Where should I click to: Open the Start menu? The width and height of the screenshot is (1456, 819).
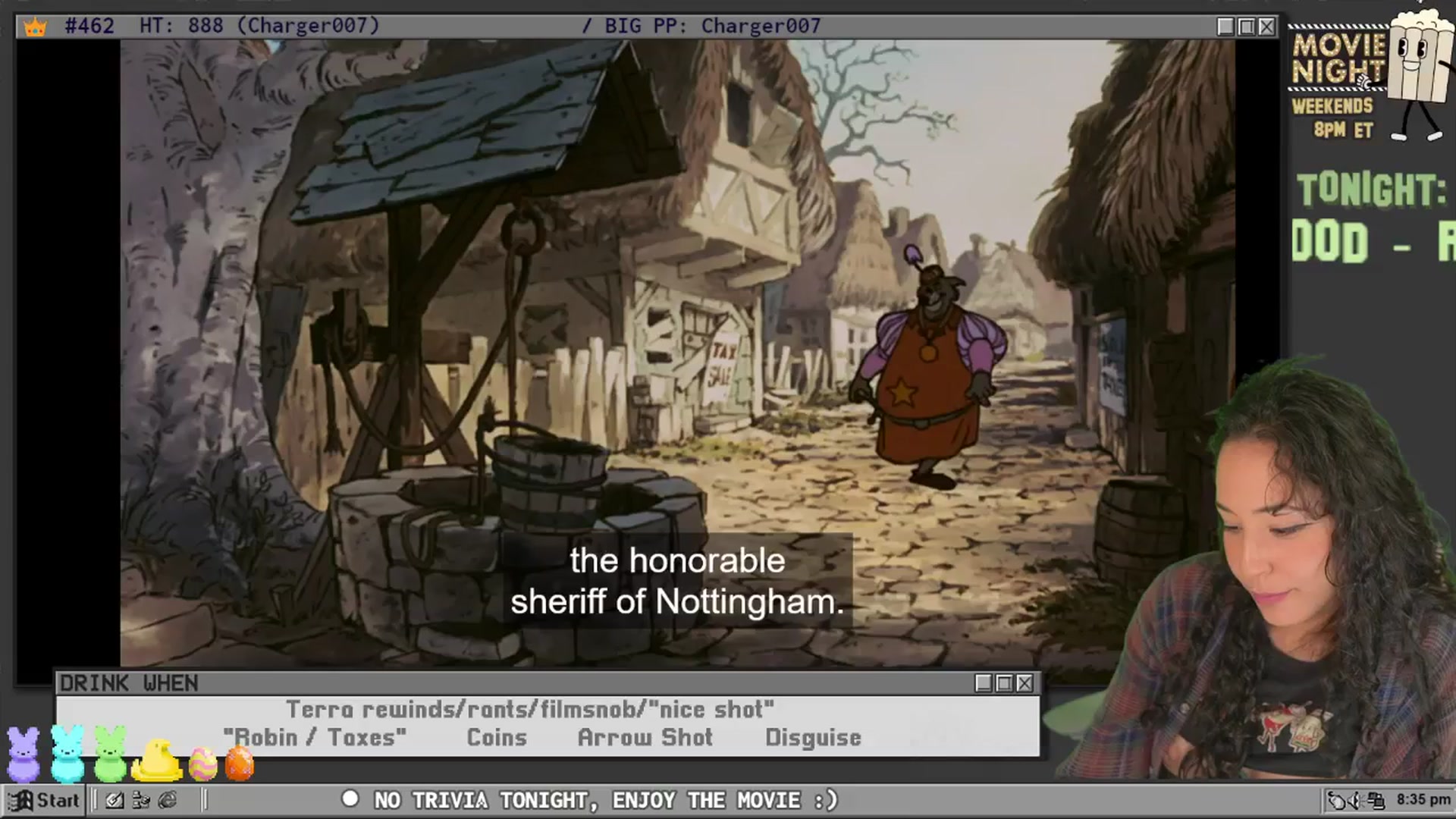[x=44, y=800]
